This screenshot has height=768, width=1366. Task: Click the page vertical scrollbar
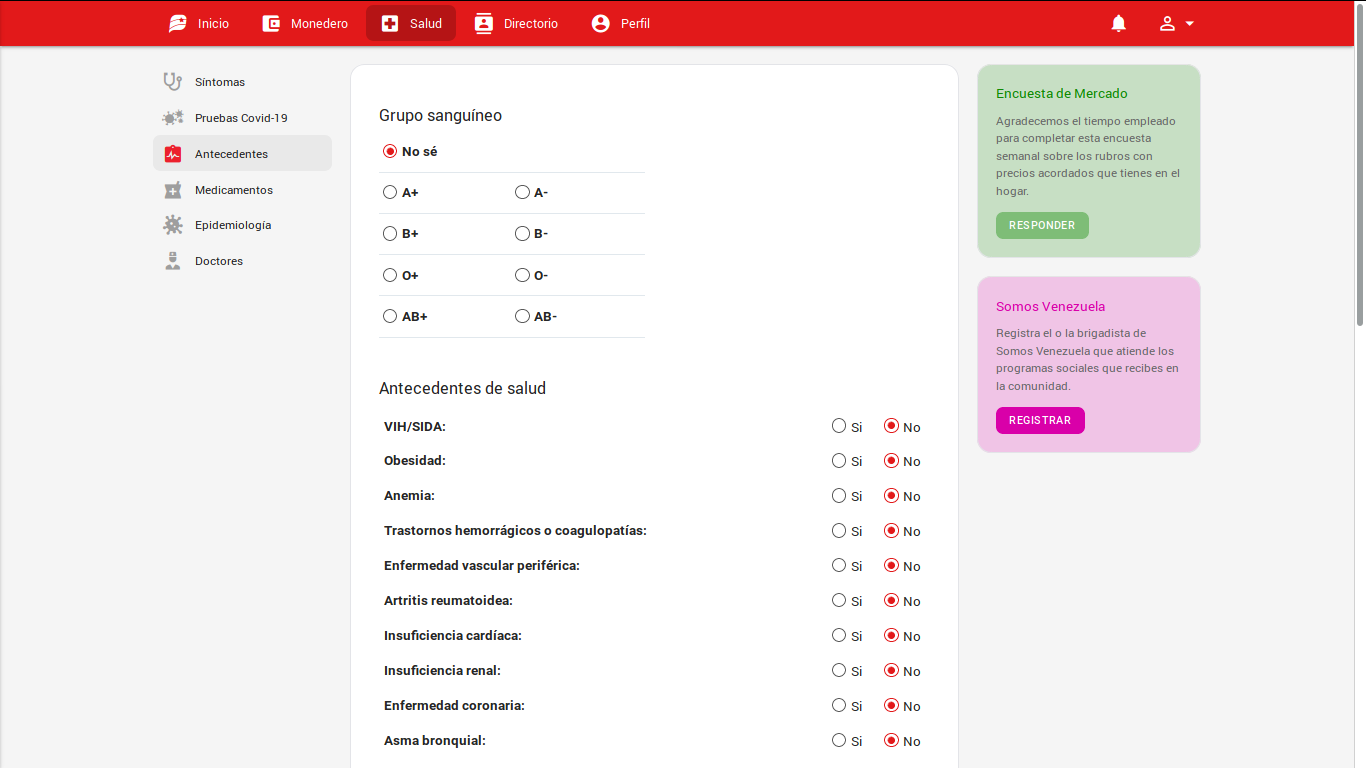point(1359,180)
